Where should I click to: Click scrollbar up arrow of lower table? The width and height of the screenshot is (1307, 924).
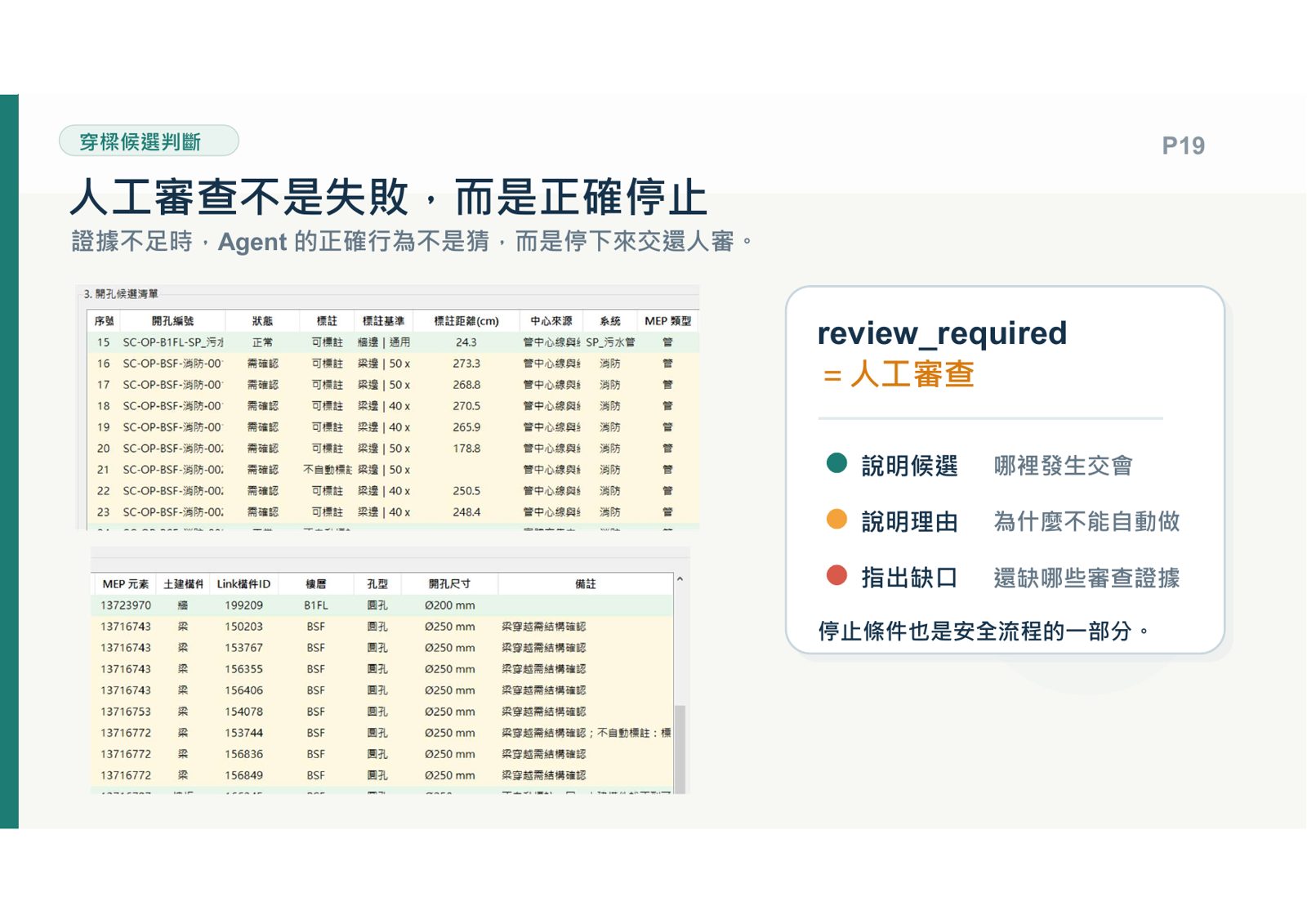coord(680,579)
